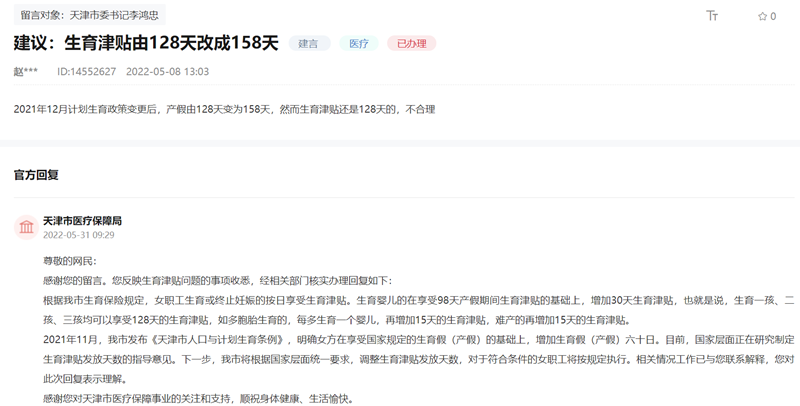
Task: Click the 天津市医疗保障局 institution avatar icon
Action: point(26,227)
